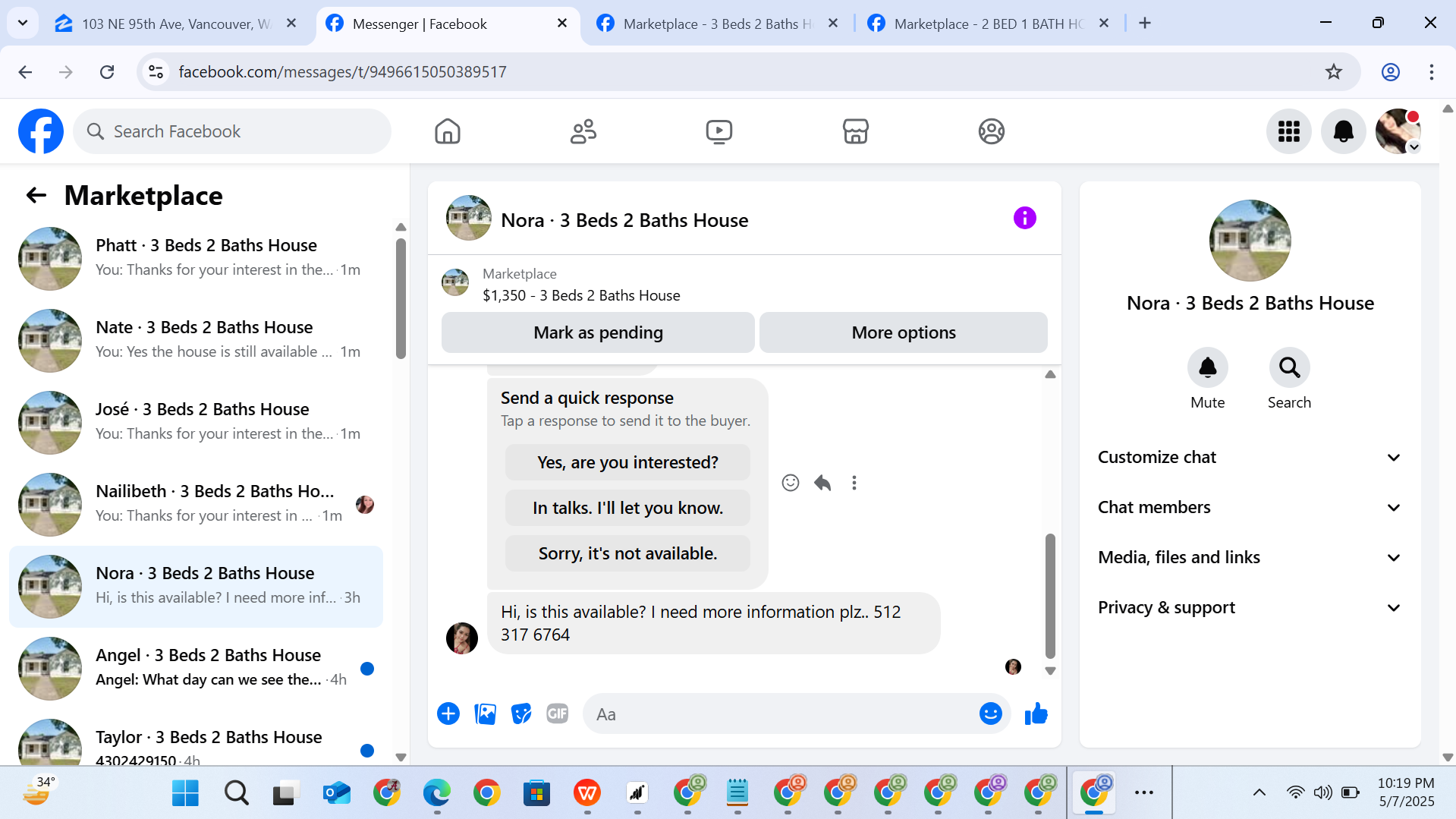This screenshot has height=819, width=1456.
Task: Switch to Marketplace 3 Beds 2 Baths tab
Action: click(x=717, y=24)
